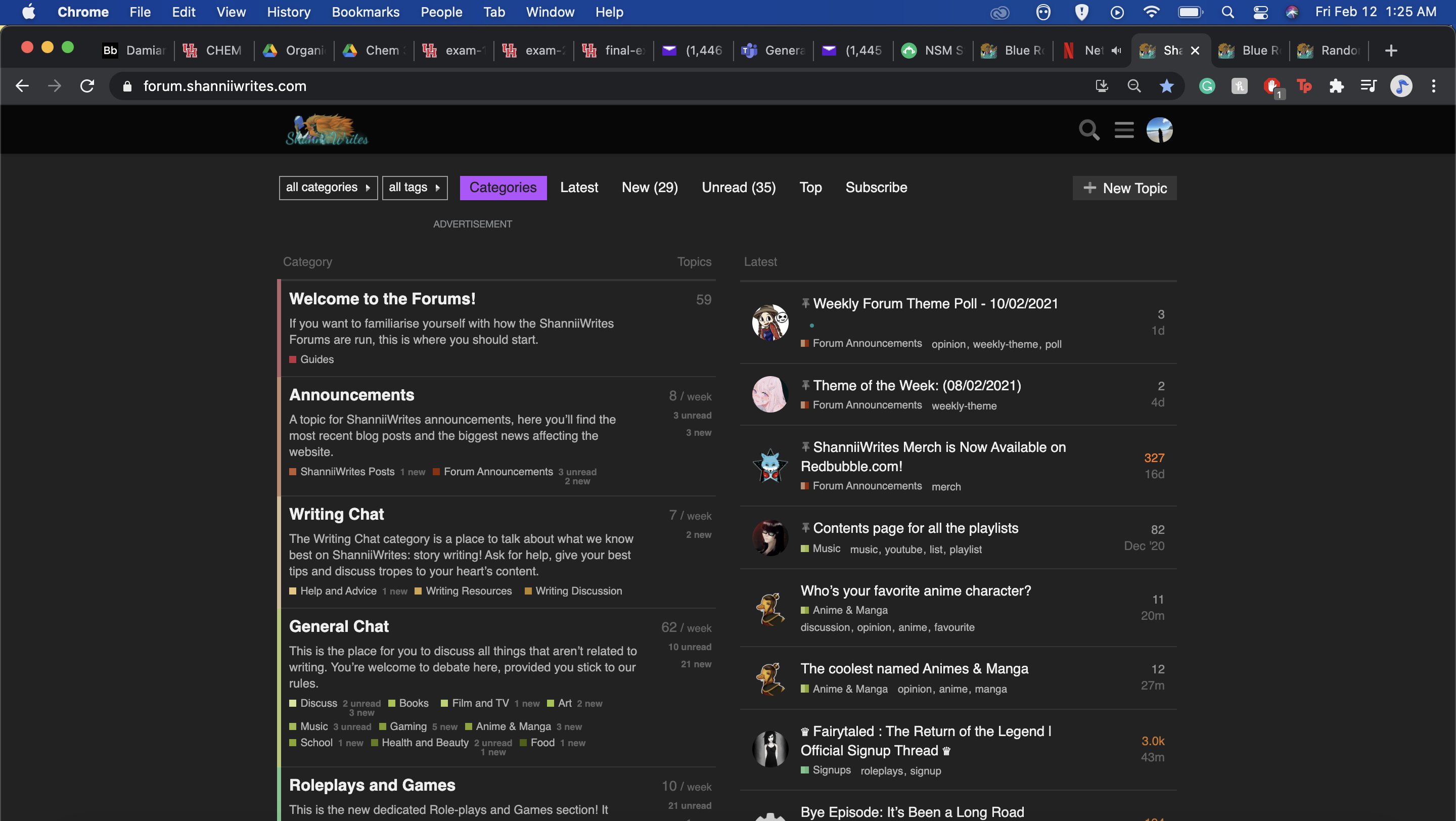Image resolution: width=1456 pixels, height=821 pixels.
Task: Expand the all categories dropdown
Action: point(328,188)
